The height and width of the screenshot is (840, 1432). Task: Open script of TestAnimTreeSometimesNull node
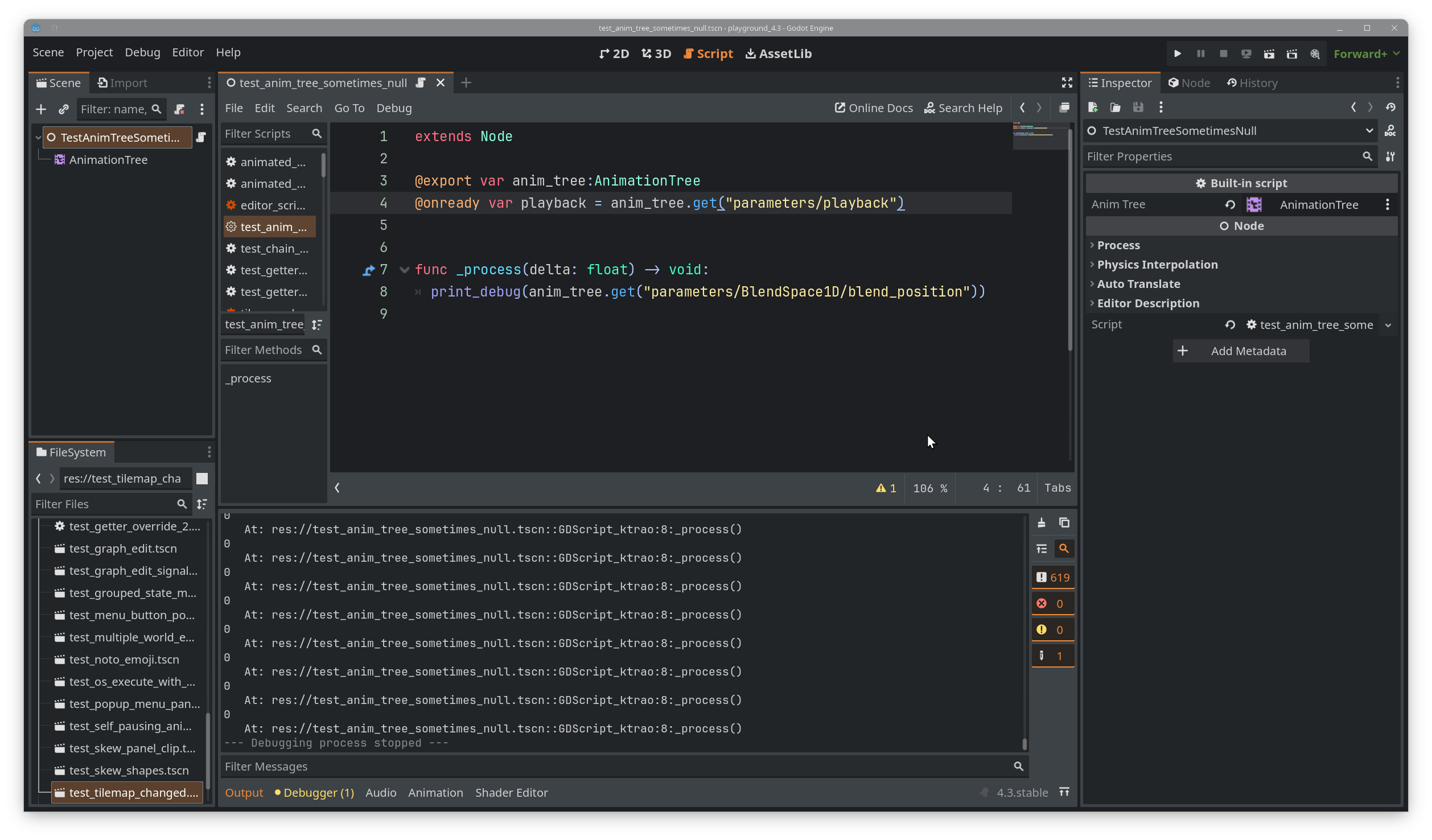tap(201, 137)
